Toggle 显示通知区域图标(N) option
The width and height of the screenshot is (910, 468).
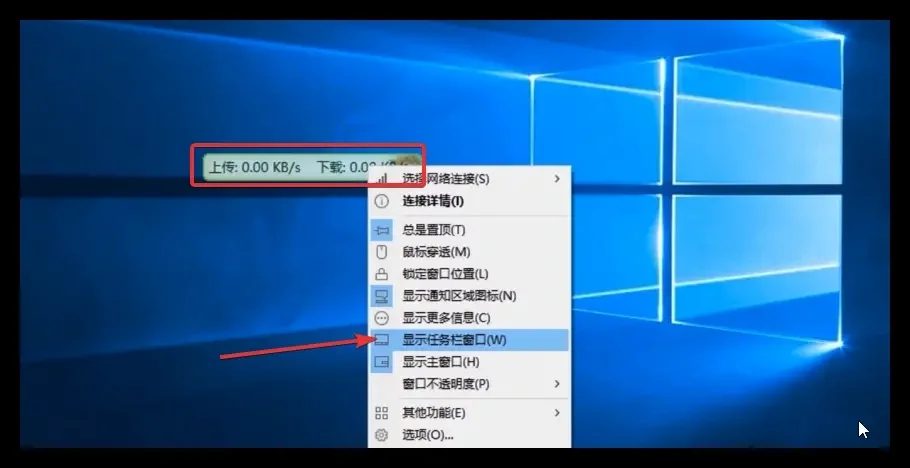click(x=469, y=296)
